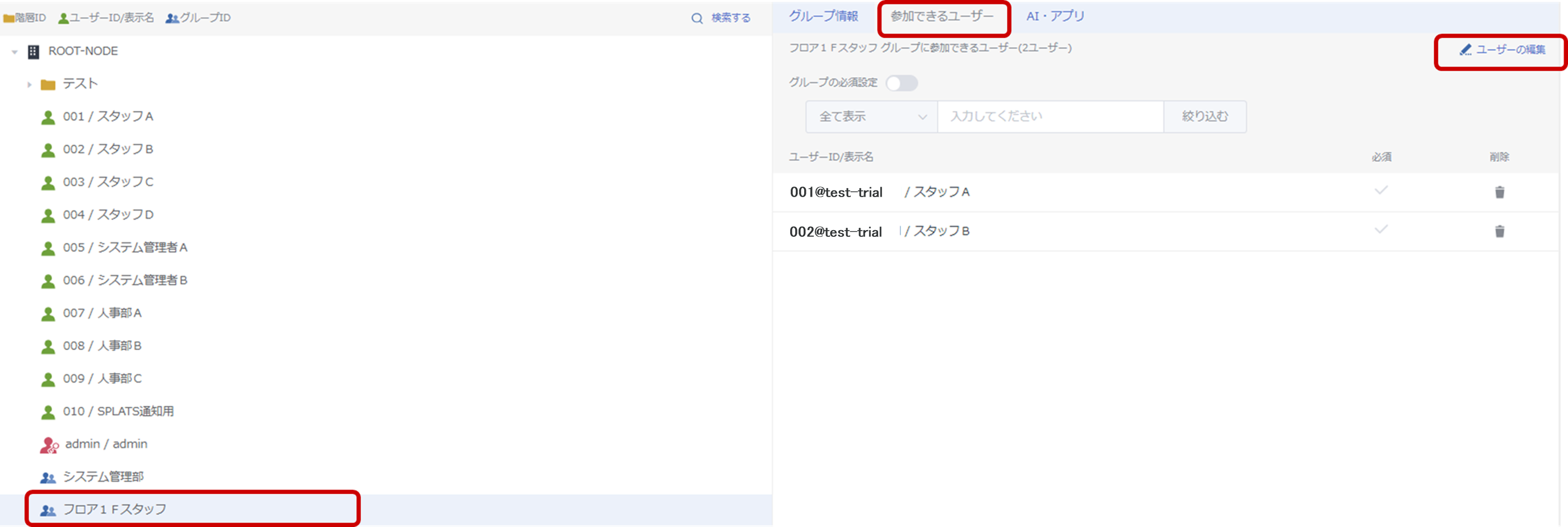
Task: Click trash icon for 001@test-trial スタッフA
Action: coord(1499,192)
